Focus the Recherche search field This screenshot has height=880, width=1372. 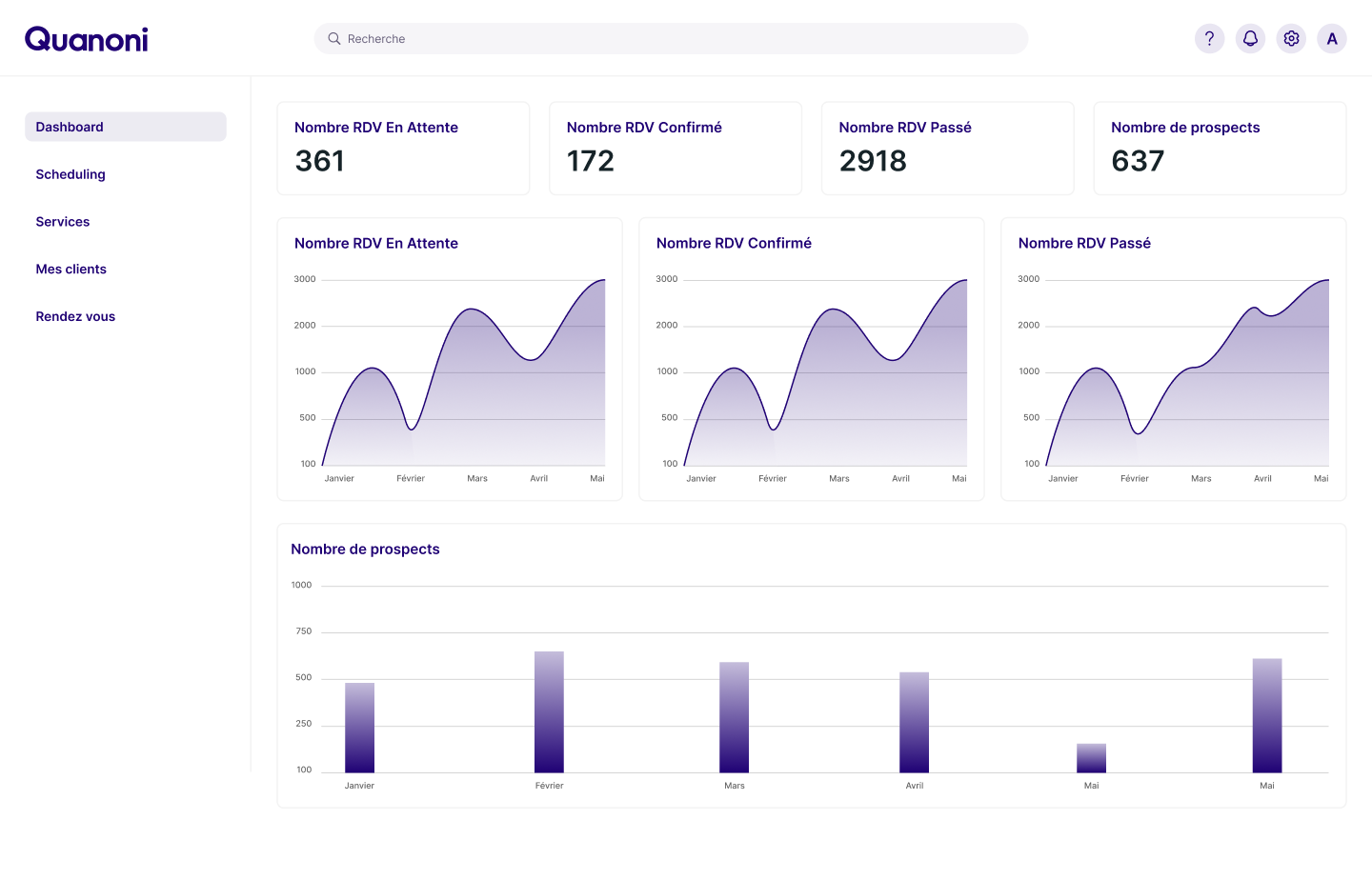[671, 39]
